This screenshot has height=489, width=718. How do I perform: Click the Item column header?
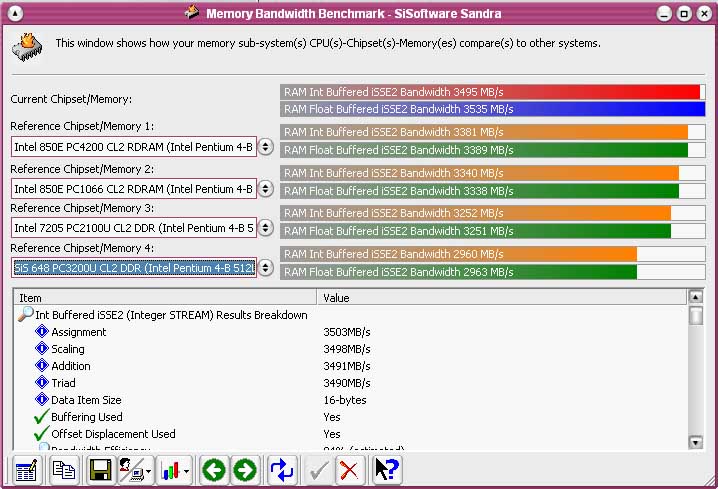[165, 298]
